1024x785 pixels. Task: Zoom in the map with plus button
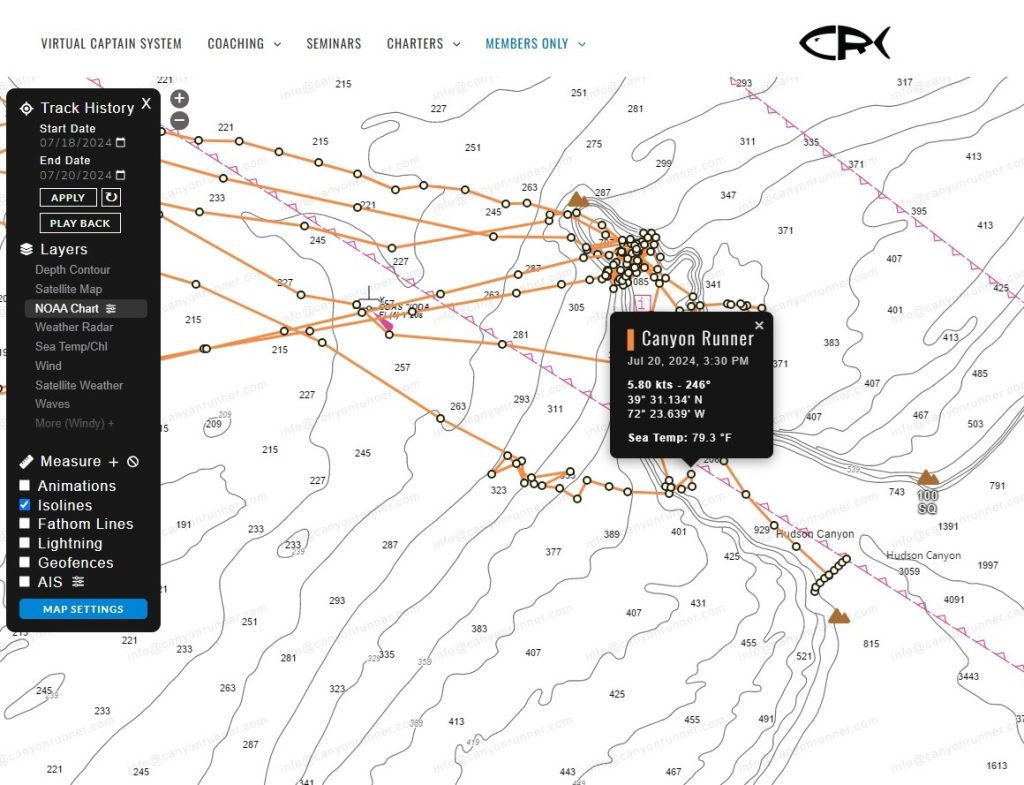180,99
